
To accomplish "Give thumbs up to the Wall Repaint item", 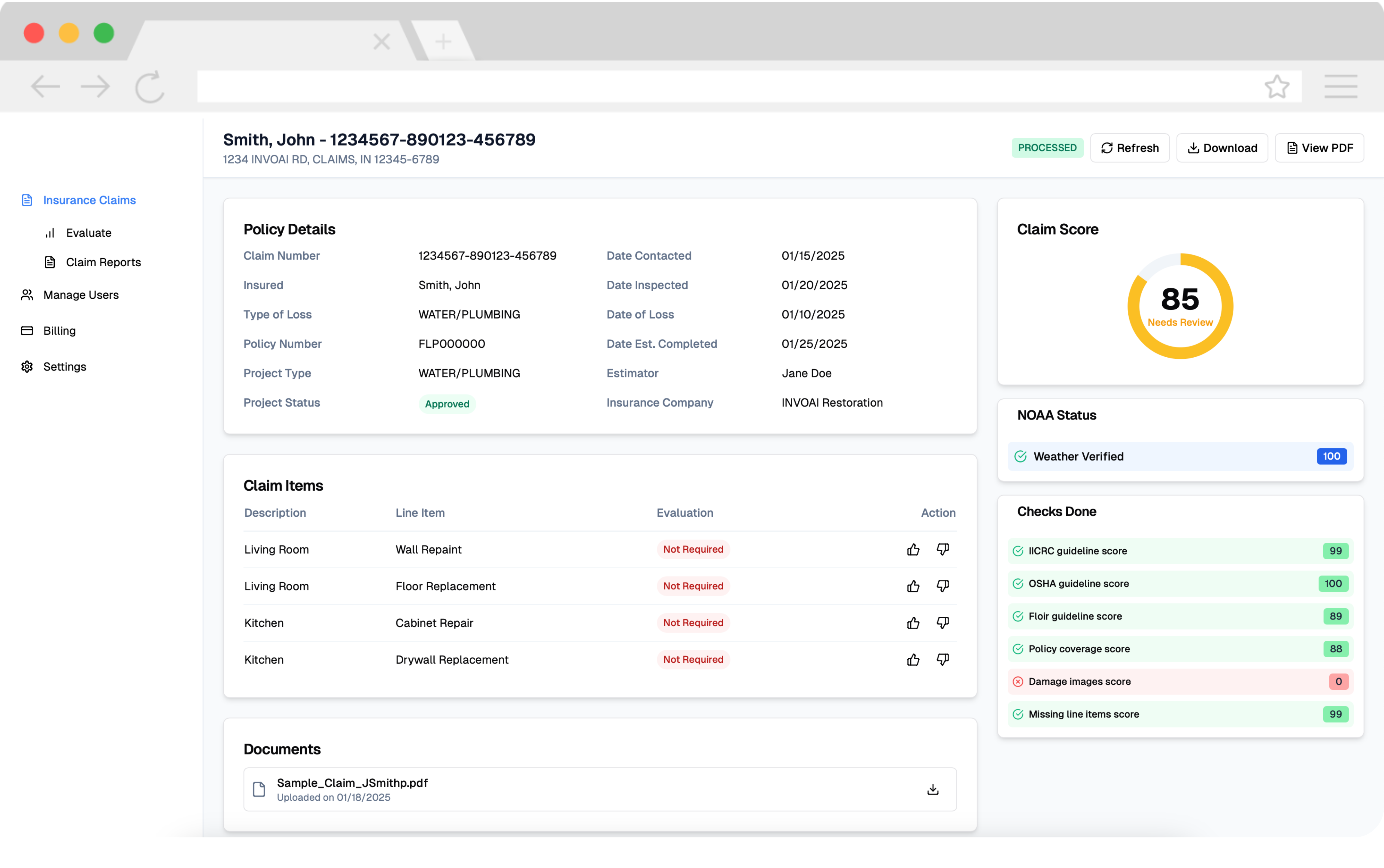I will (x=912, y=549).
